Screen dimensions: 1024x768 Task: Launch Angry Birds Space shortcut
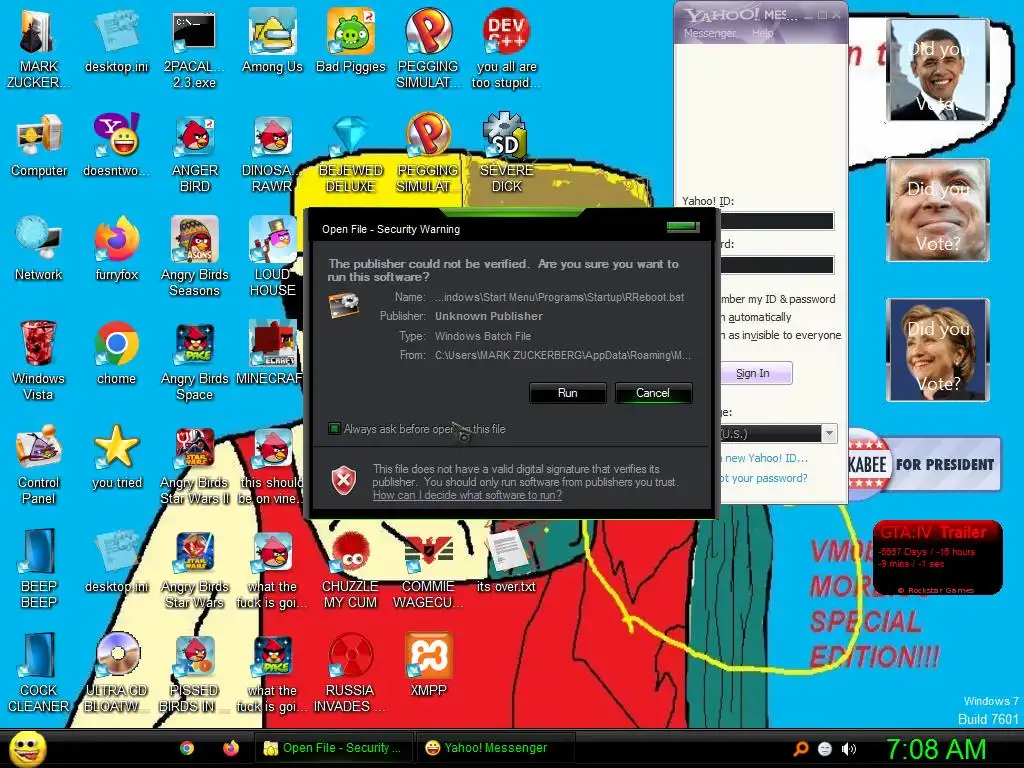coord(195,360)
